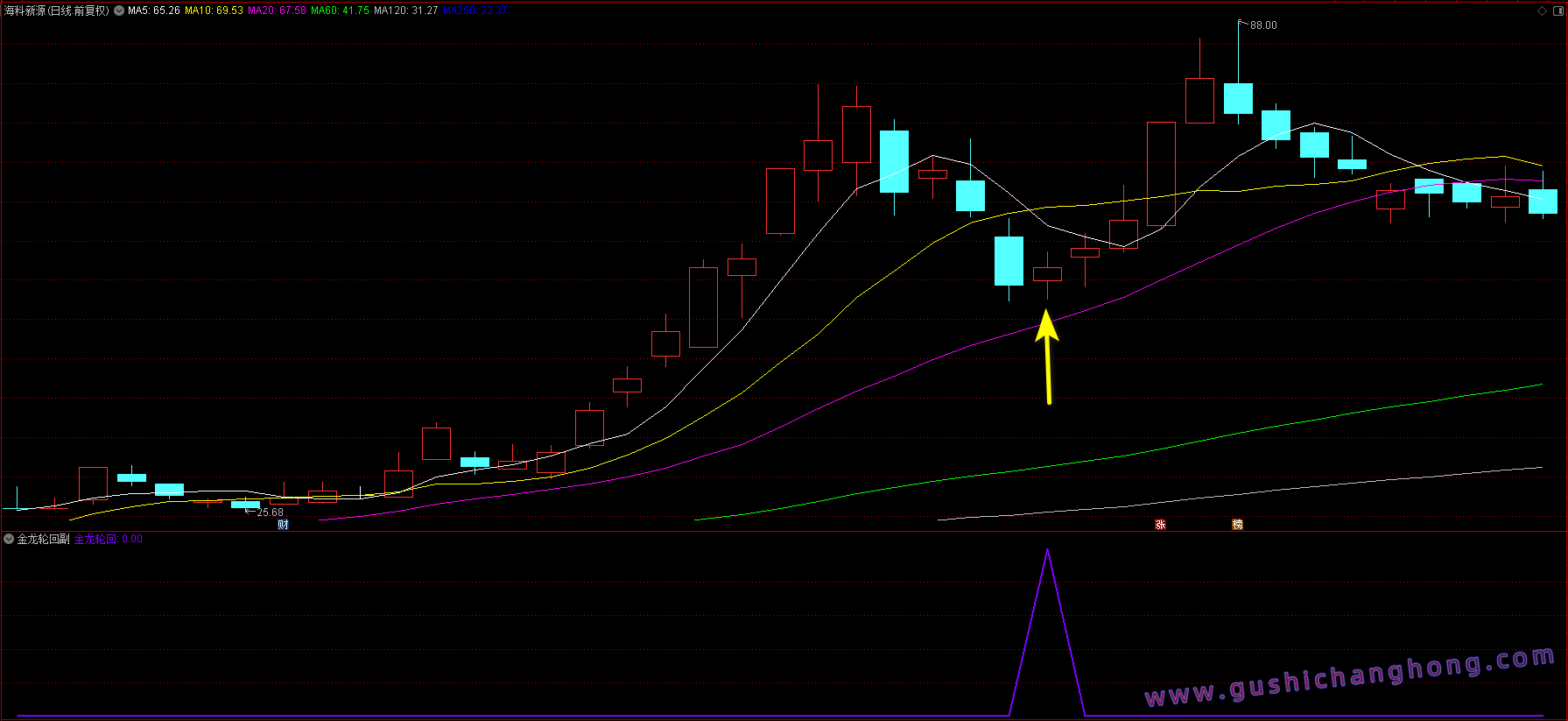
Task: Click the purple signal spike peak
Action: point(1047,551)
